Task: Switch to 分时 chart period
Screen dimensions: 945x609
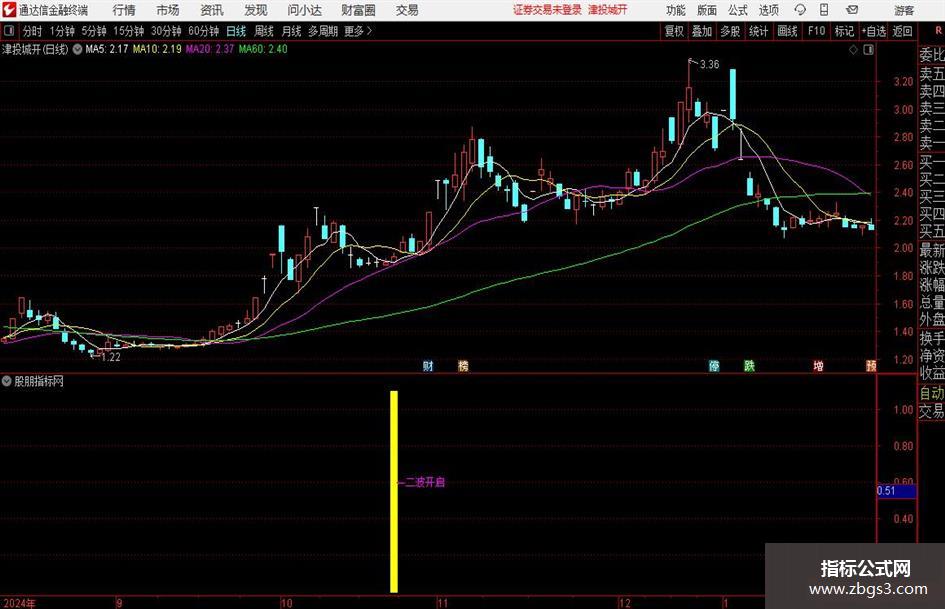Action: (x=33, y=31)
